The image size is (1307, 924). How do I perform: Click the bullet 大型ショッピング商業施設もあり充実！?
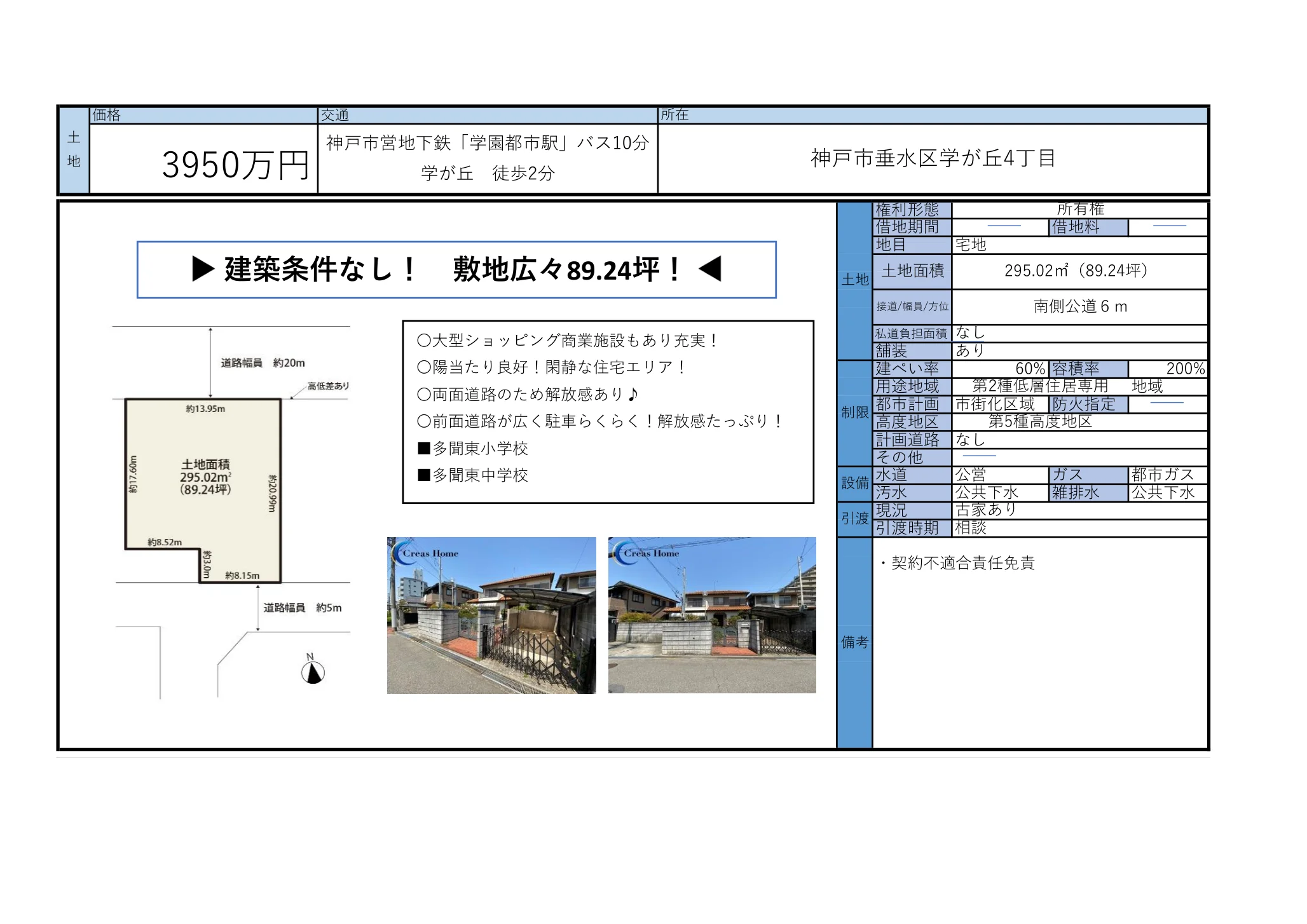point(567,341)
